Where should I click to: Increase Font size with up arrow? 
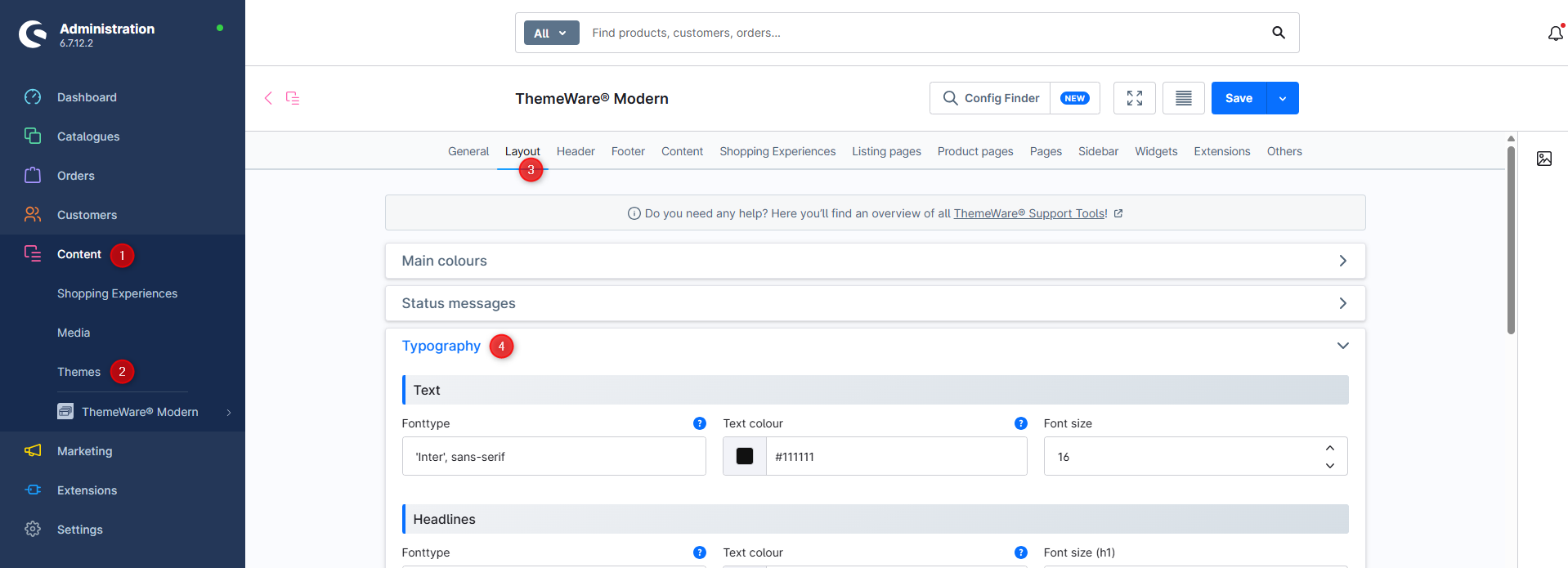pyautogui.click(x=1330, y=448)
